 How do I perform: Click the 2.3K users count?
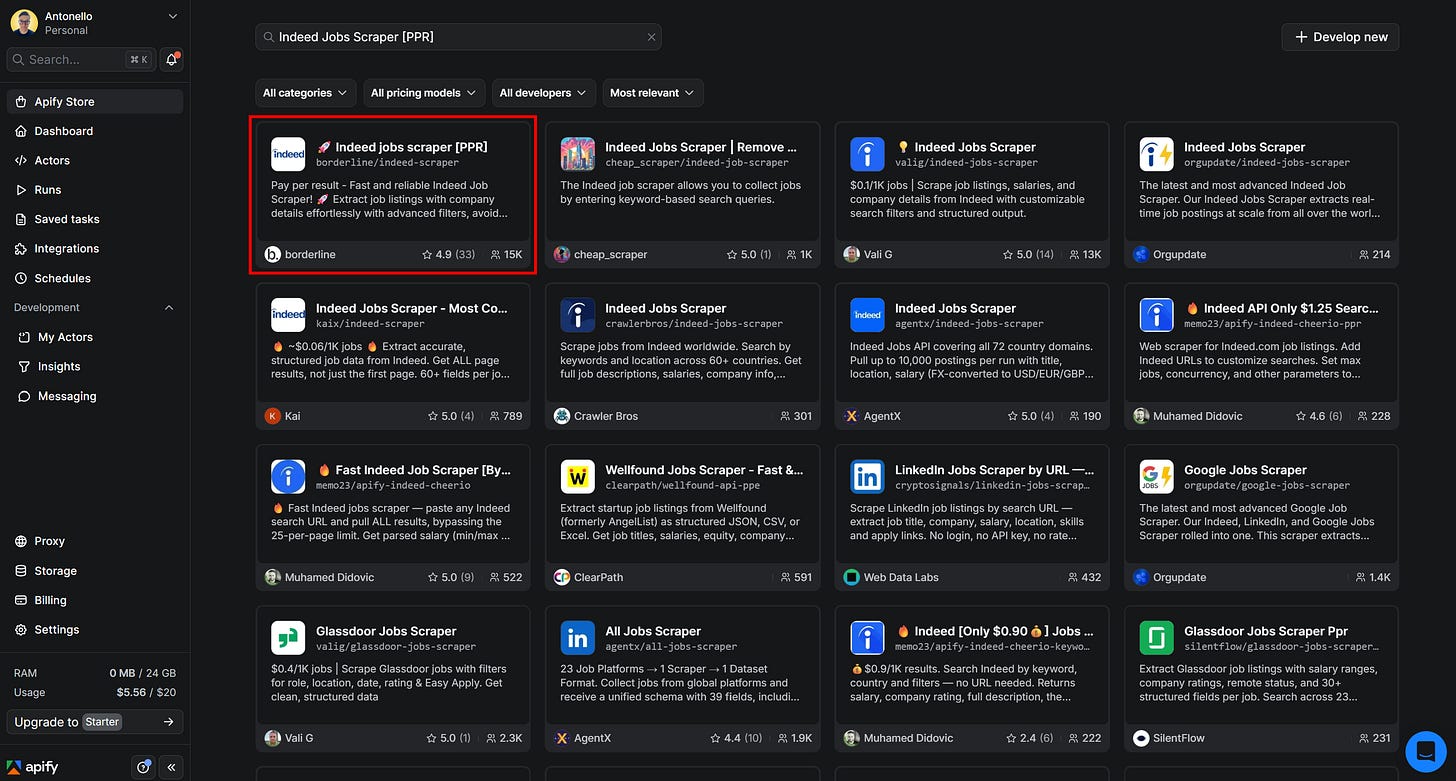tap(504, 738)
